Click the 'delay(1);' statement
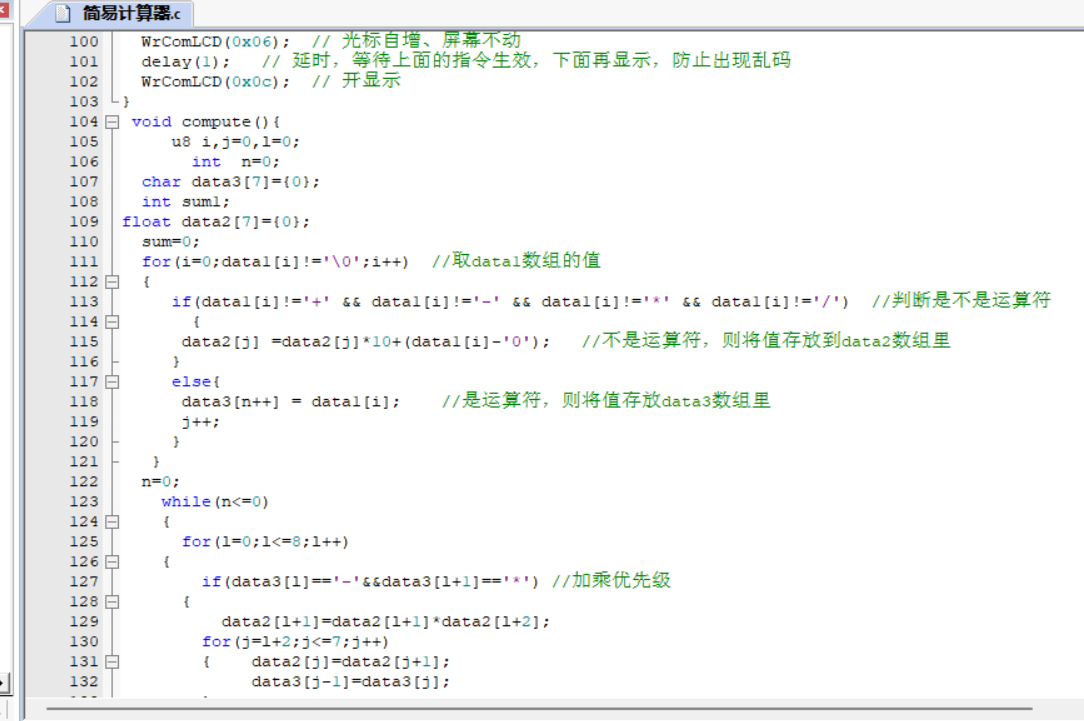The image size is (1084, 721). pos(185,62)
